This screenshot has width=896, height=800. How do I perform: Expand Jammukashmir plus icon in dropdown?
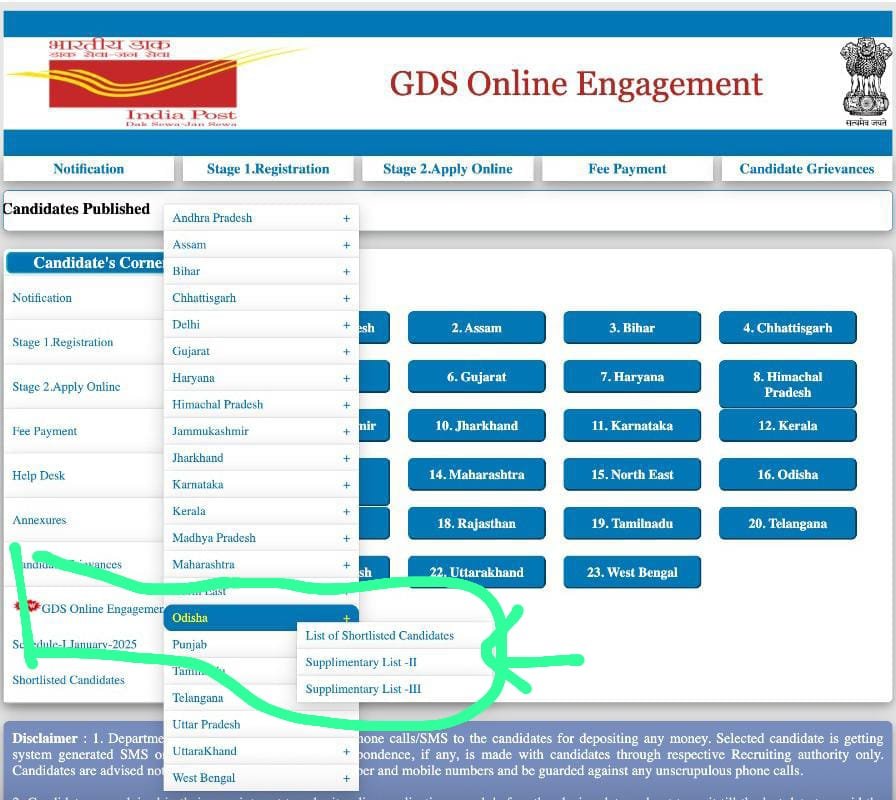tap(346, 431)
